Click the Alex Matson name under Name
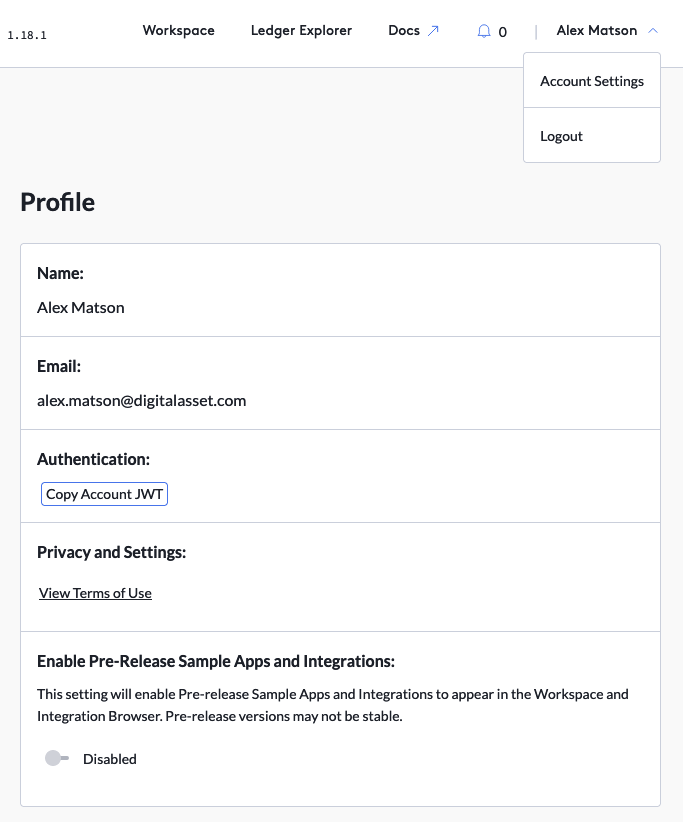The image size is (683, 822). coord(81,307)
